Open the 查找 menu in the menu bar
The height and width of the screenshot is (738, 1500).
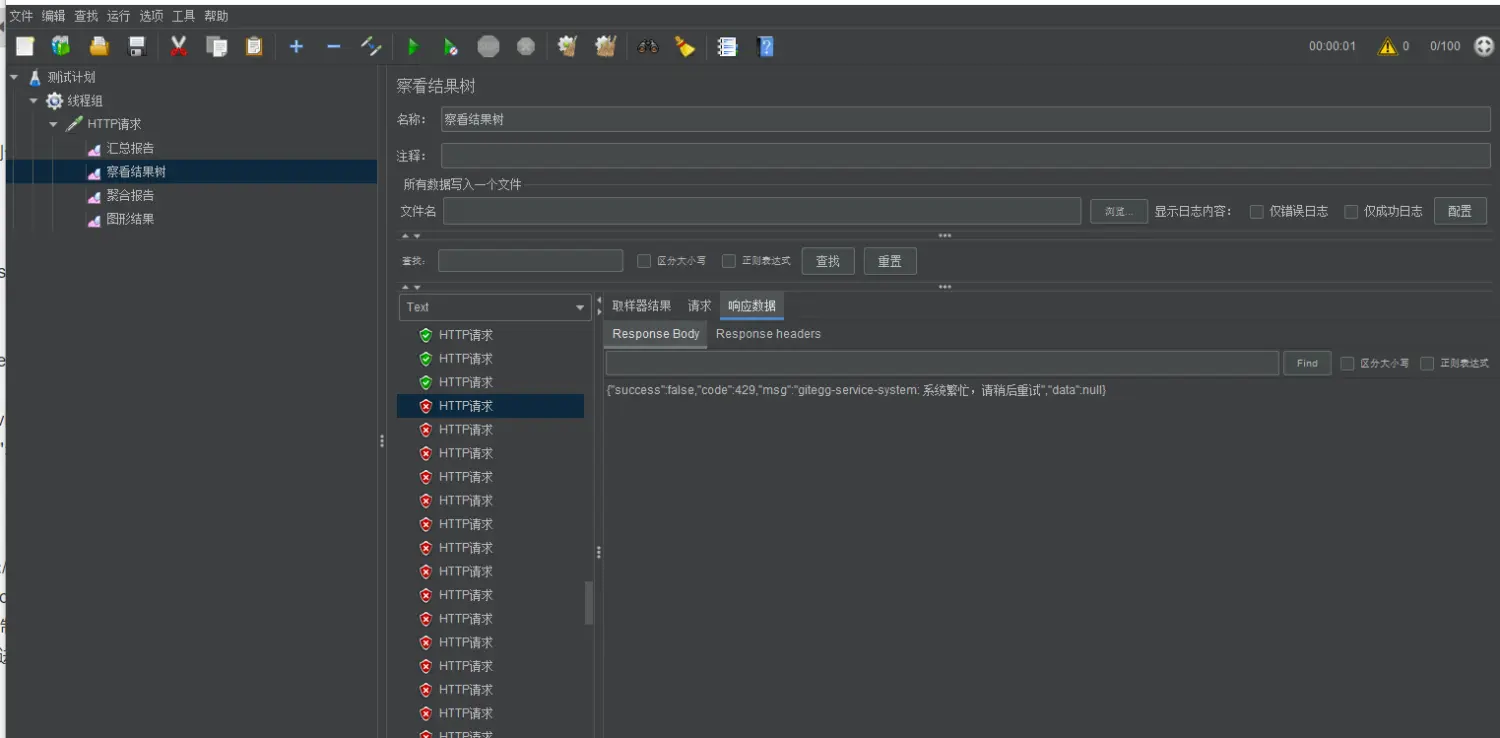[x=86, y=16]
